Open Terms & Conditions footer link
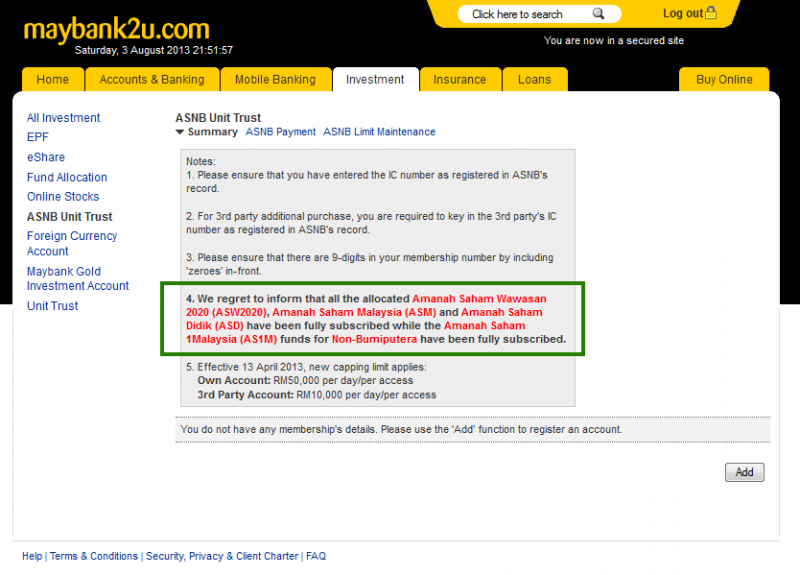This screenshot has width=800, height=575. coord(94,556)
